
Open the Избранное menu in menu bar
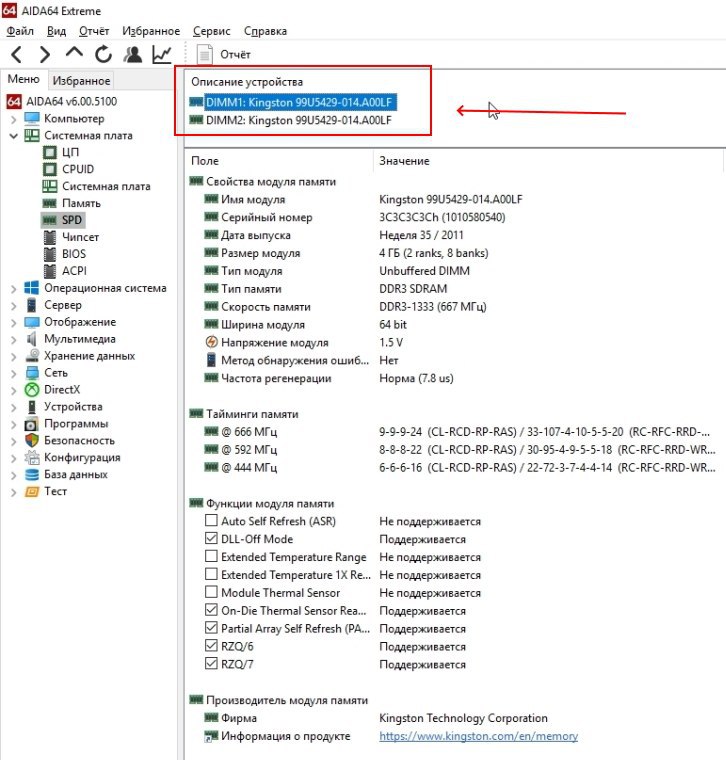(x=151, y=31)
